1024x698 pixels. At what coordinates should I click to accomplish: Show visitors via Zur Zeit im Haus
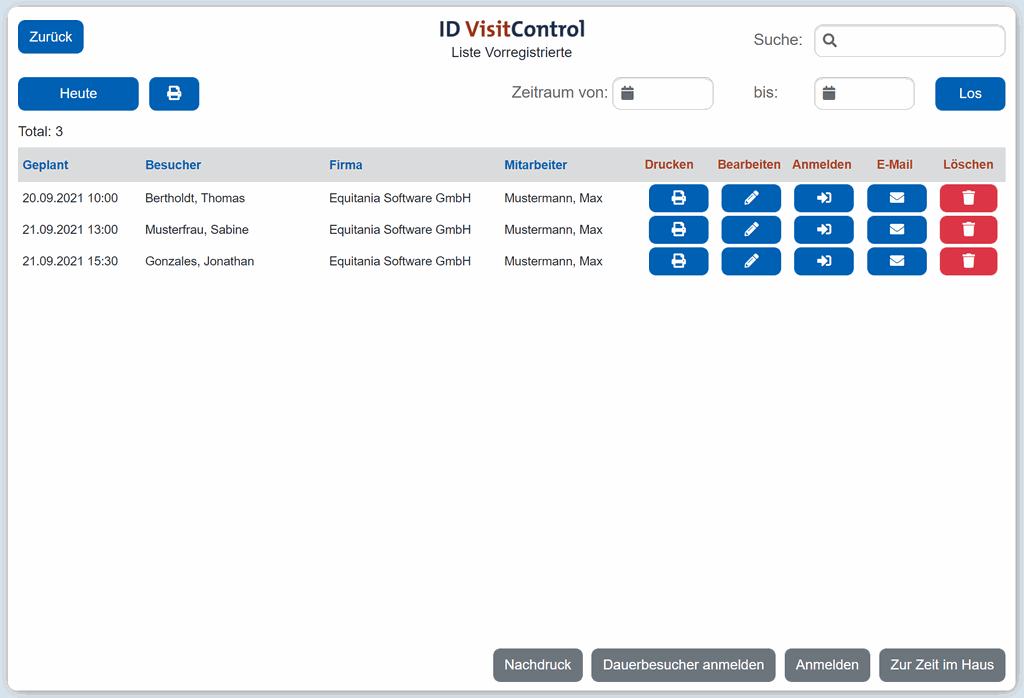[942, 665]
